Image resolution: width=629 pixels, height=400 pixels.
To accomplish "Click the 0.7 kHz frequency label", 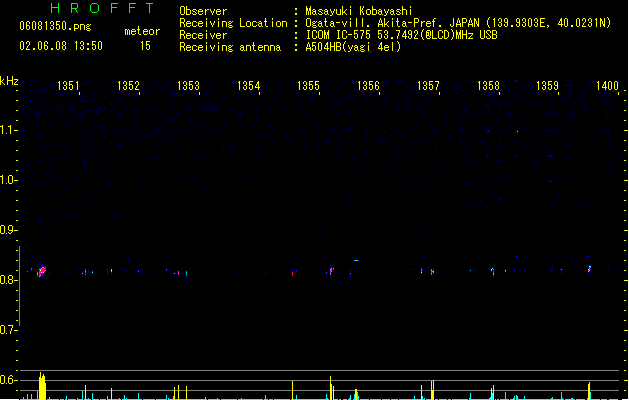I will [x=7, y=330].
